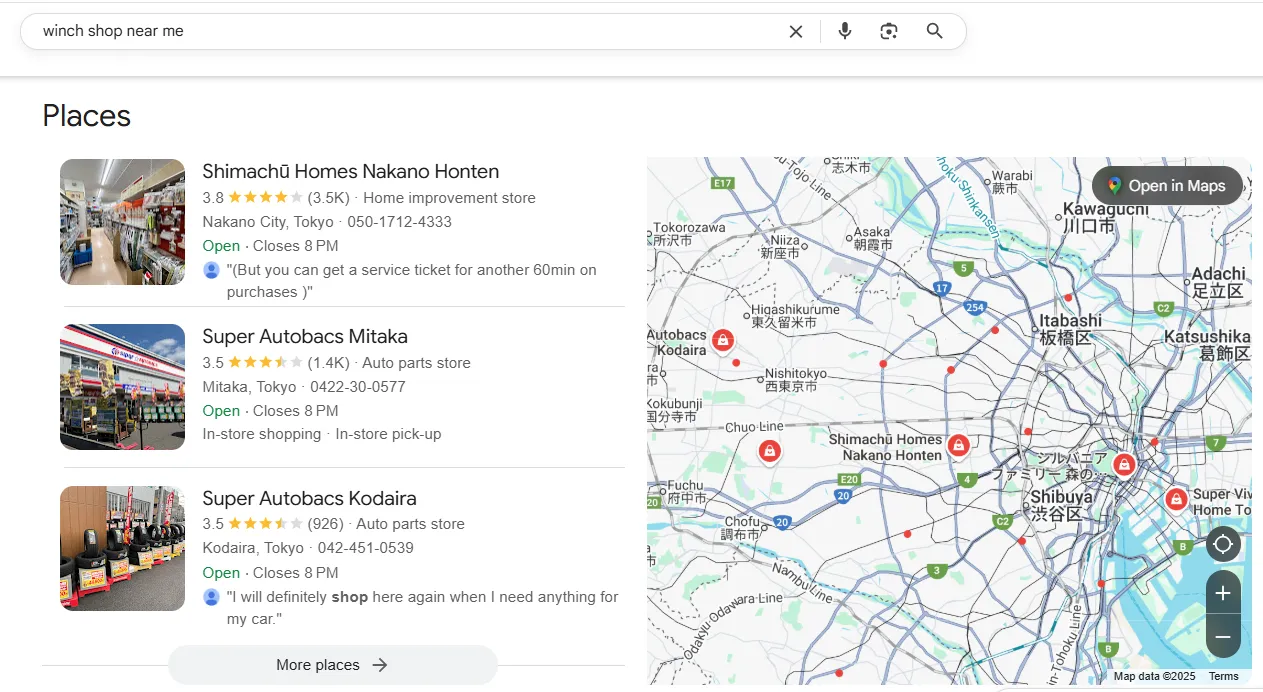
Task: Click the Mitaka phone number 0422-30-0577
Action: pyautogui.click(x=358, y=387)
